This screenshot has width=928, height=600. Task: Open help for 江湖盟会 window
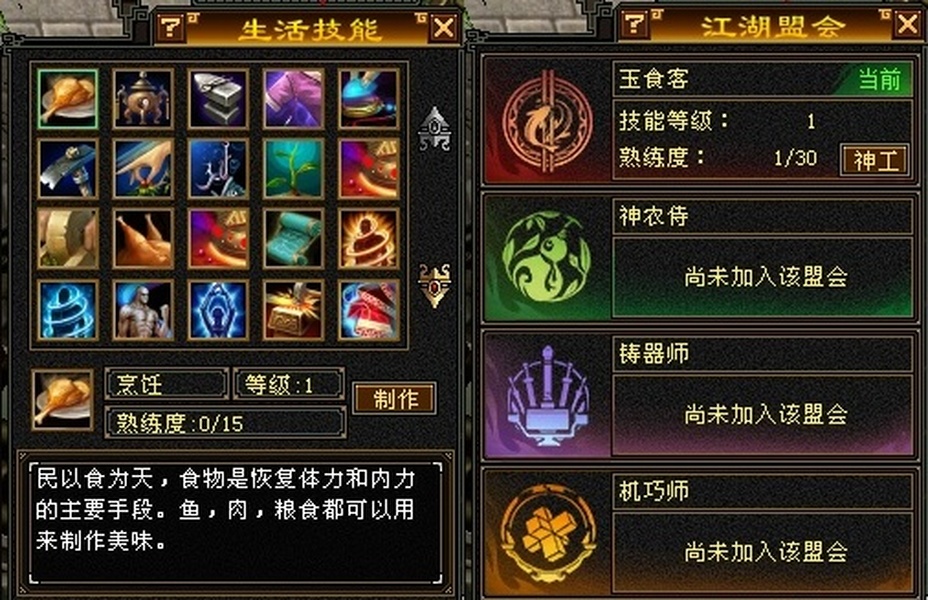[x=635, y=24]
